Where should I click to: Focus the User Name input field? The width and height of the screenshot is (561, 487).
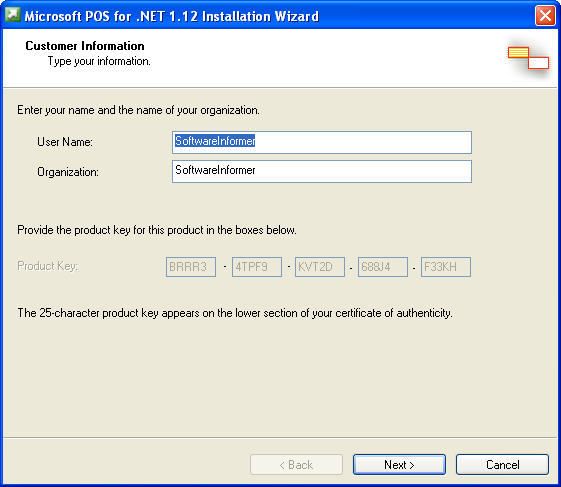coord(322,142)
